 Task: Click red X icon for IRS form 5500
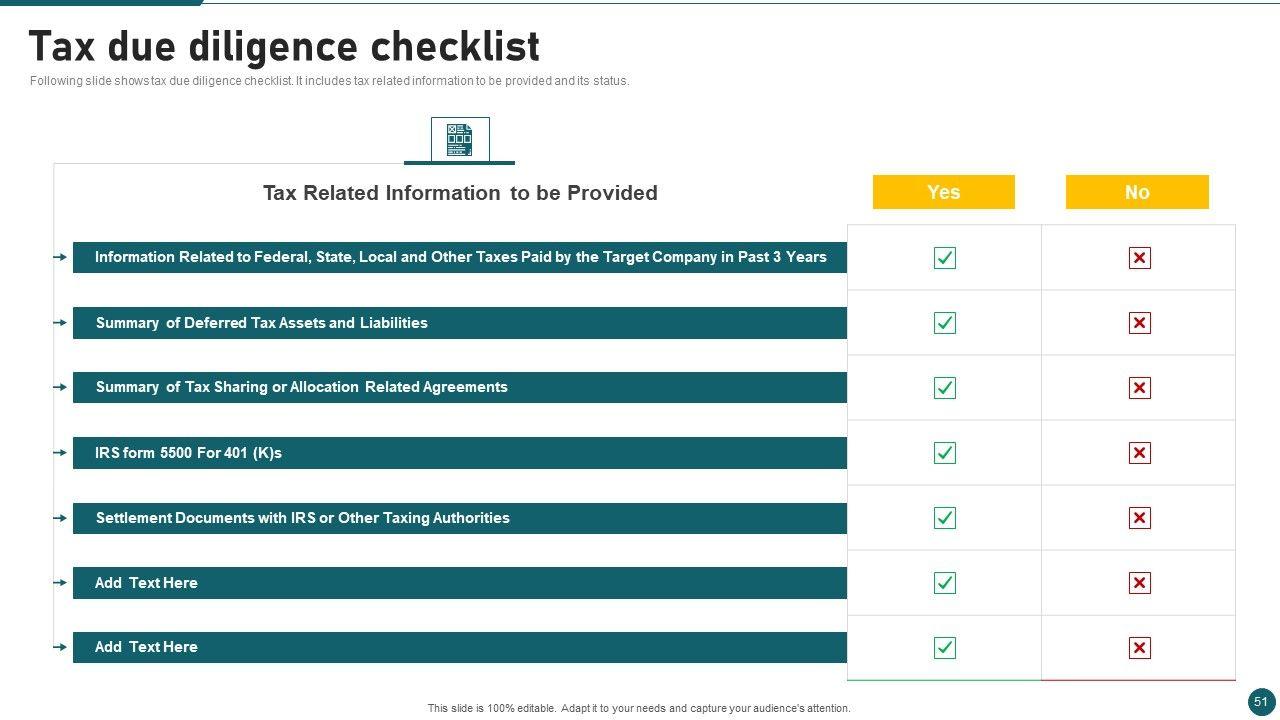(x=1139, y=453)
